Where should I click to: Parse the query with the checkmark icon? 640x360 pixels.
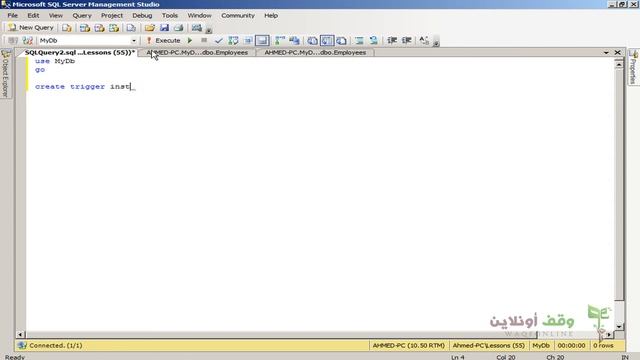(x=218, y=40)
